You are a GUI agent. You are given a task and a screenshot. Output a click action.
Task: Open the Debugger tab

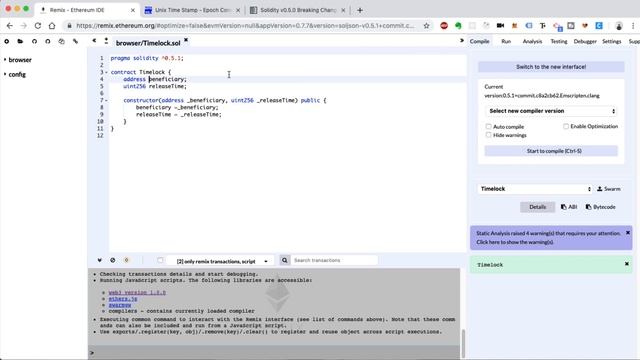(585, 41)
